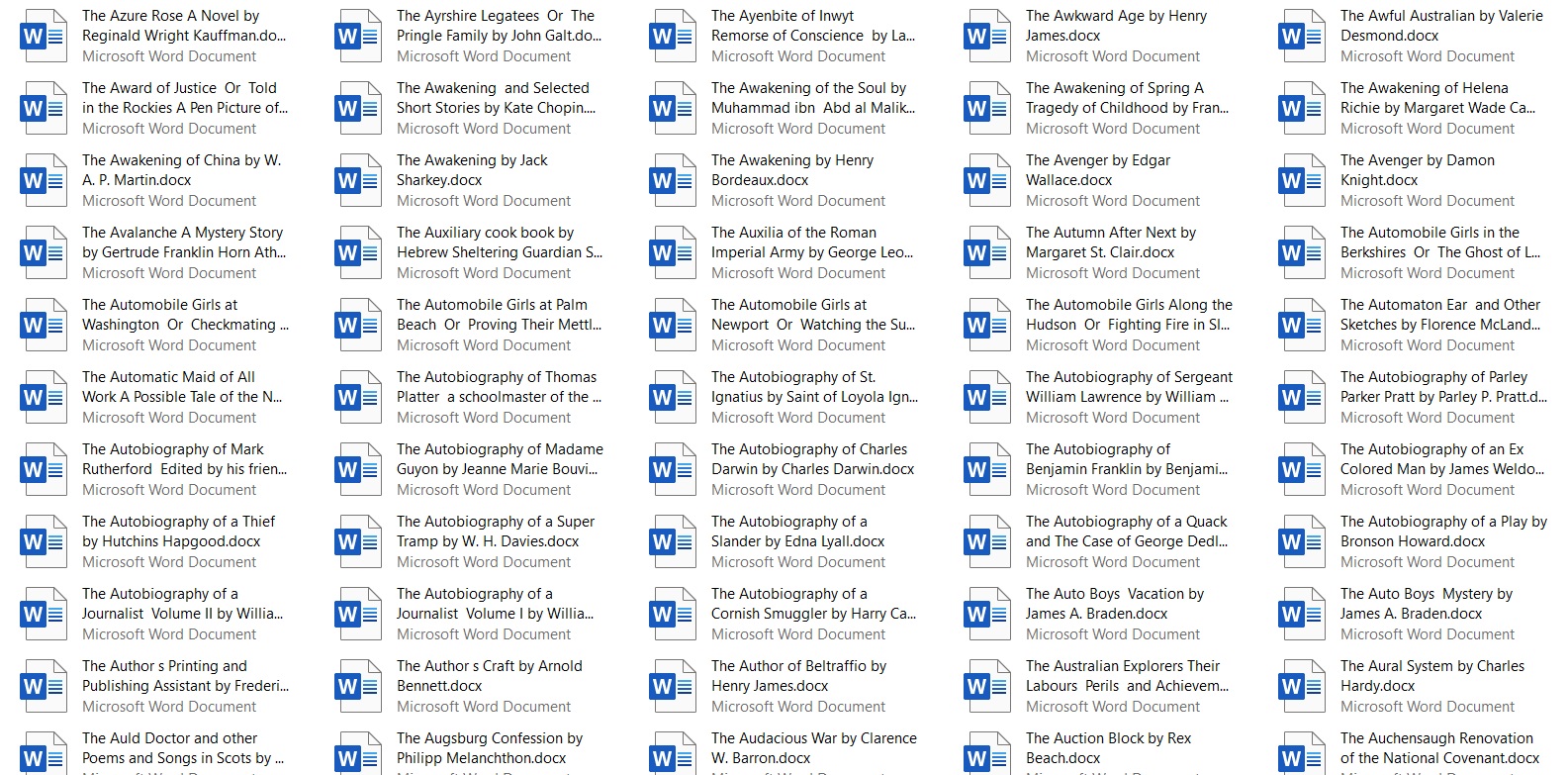Select The Author s Craft icon
The width and height of the screenshot is (1568, 775).
pyautogui.click(x=357, y=687)
